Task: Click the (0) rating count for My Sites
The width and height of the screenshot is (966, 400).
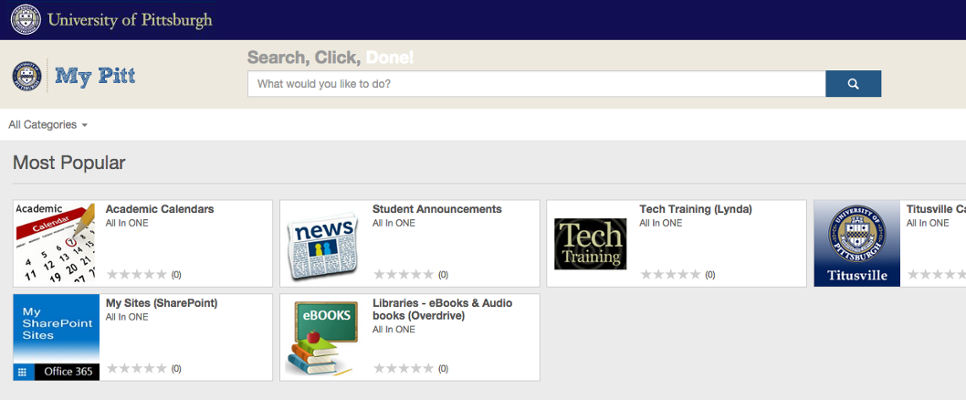Action: pyautogui.click(x=176, y=369)
